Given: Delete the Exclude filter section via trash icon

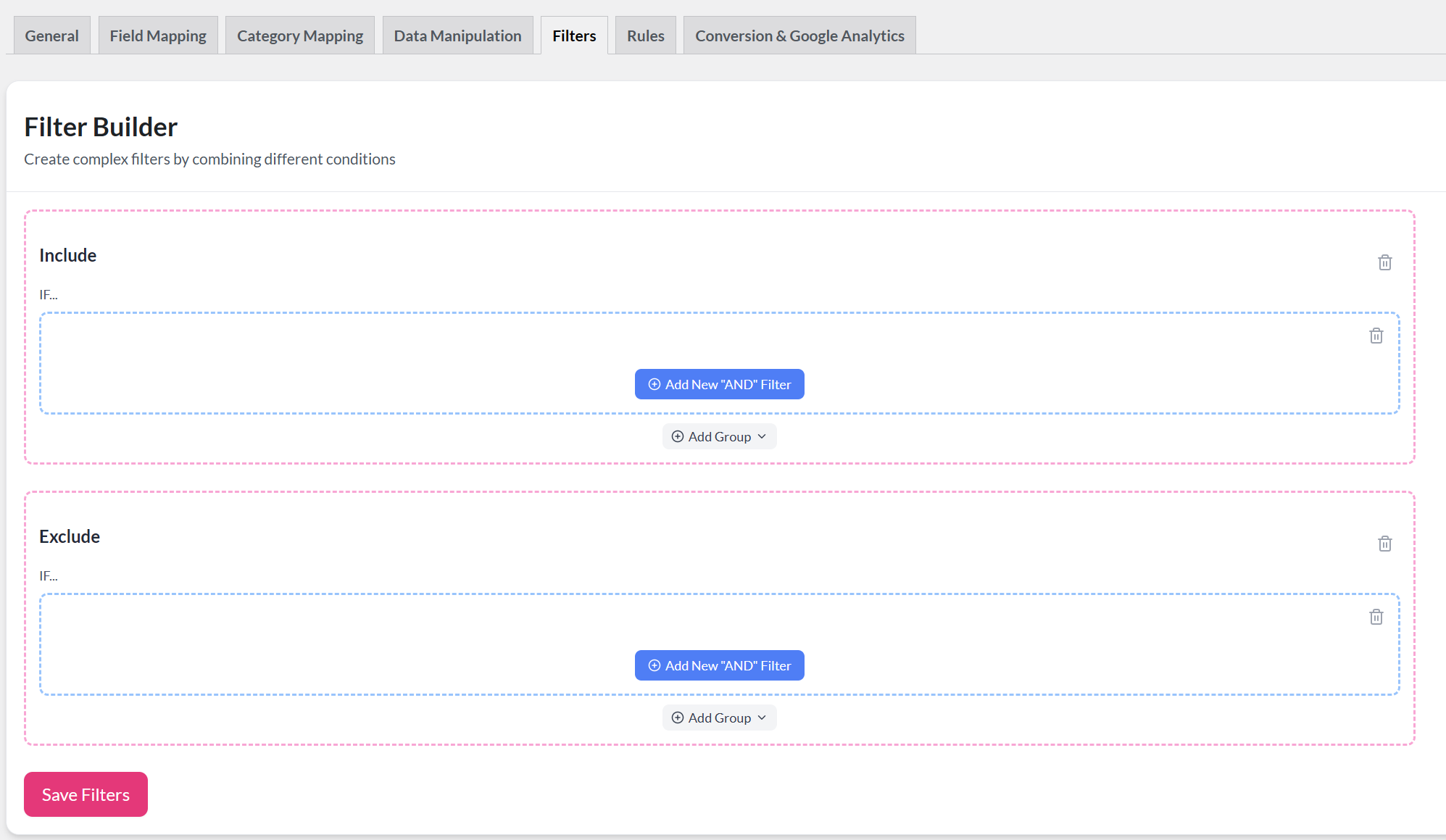Looking at the screenshot, I should tap(1384, 544).
